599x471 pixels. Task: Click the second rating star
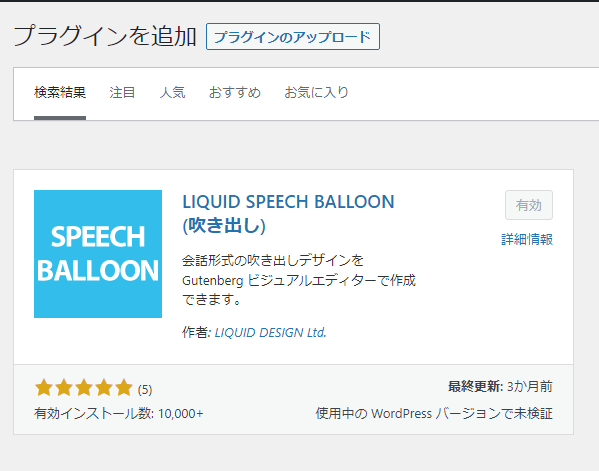click(64, 388)
